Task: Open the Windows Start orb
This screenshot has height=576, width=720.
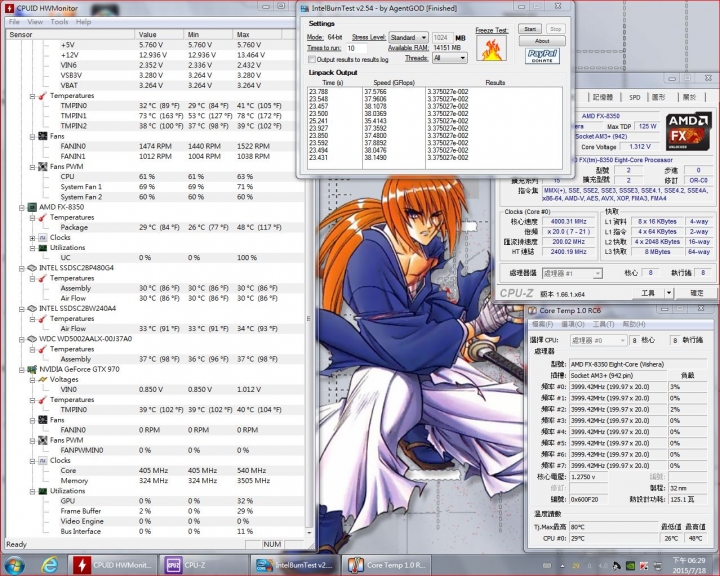Action: click(14, 565)
